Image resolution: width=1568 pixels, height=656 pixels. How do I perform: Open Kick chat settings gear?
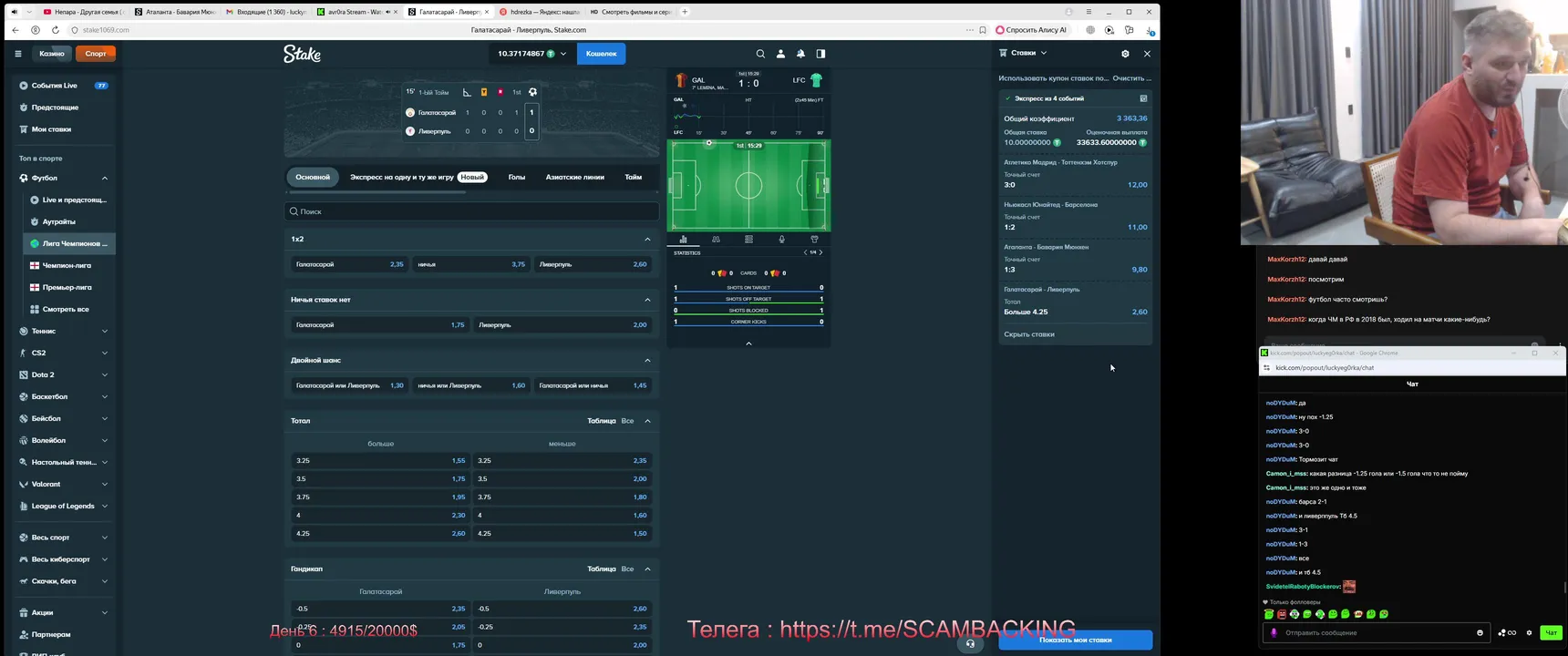tap(1529, 632)
